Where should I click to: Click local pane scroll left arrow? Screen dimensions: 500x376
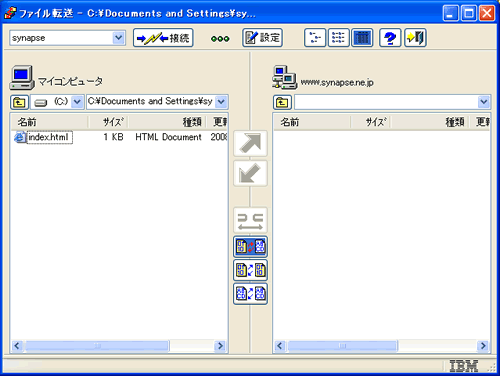[17, 346]
